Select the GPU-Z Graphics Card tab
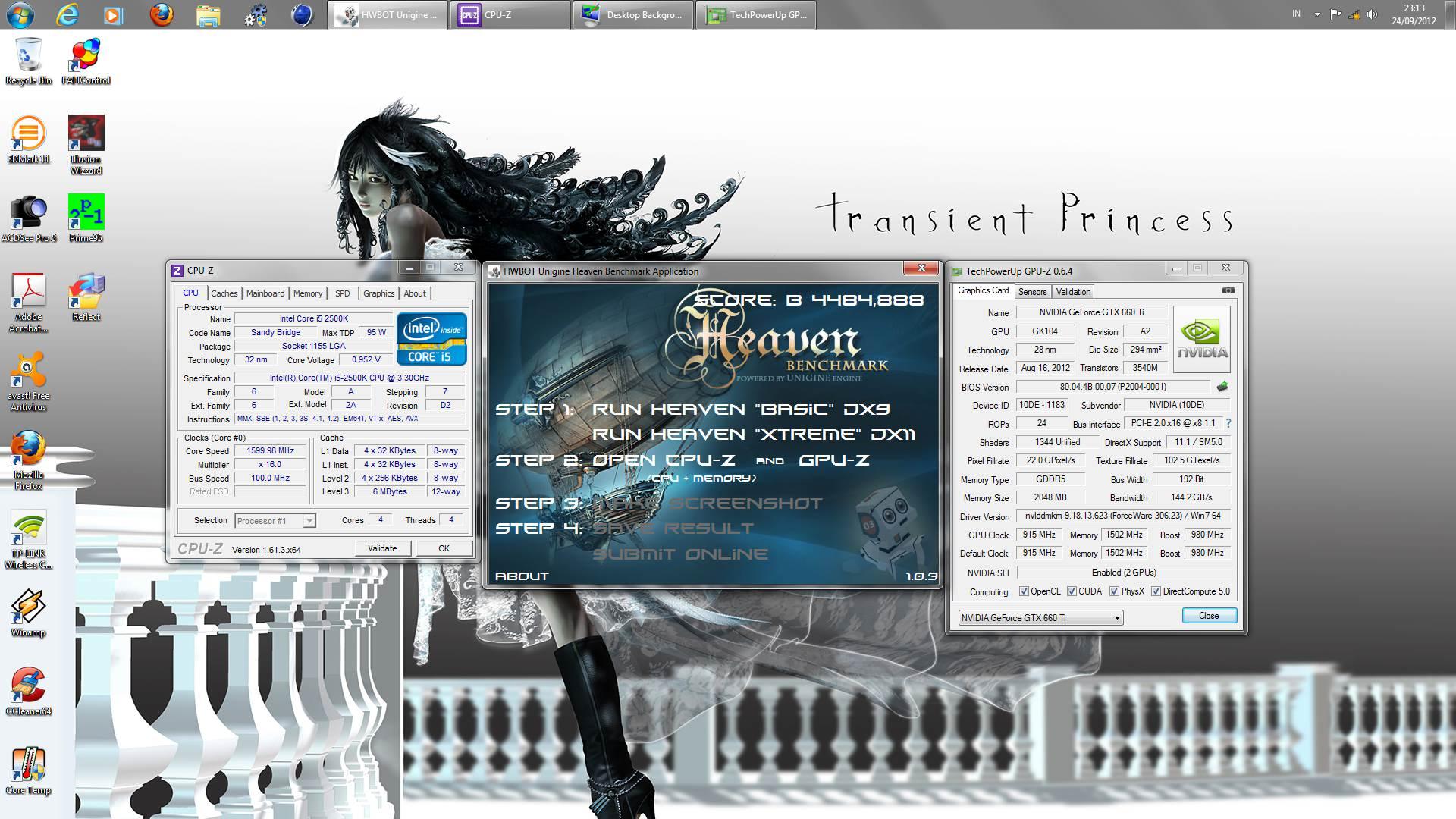Screen dimensions: 1456x819 point(983,290)
